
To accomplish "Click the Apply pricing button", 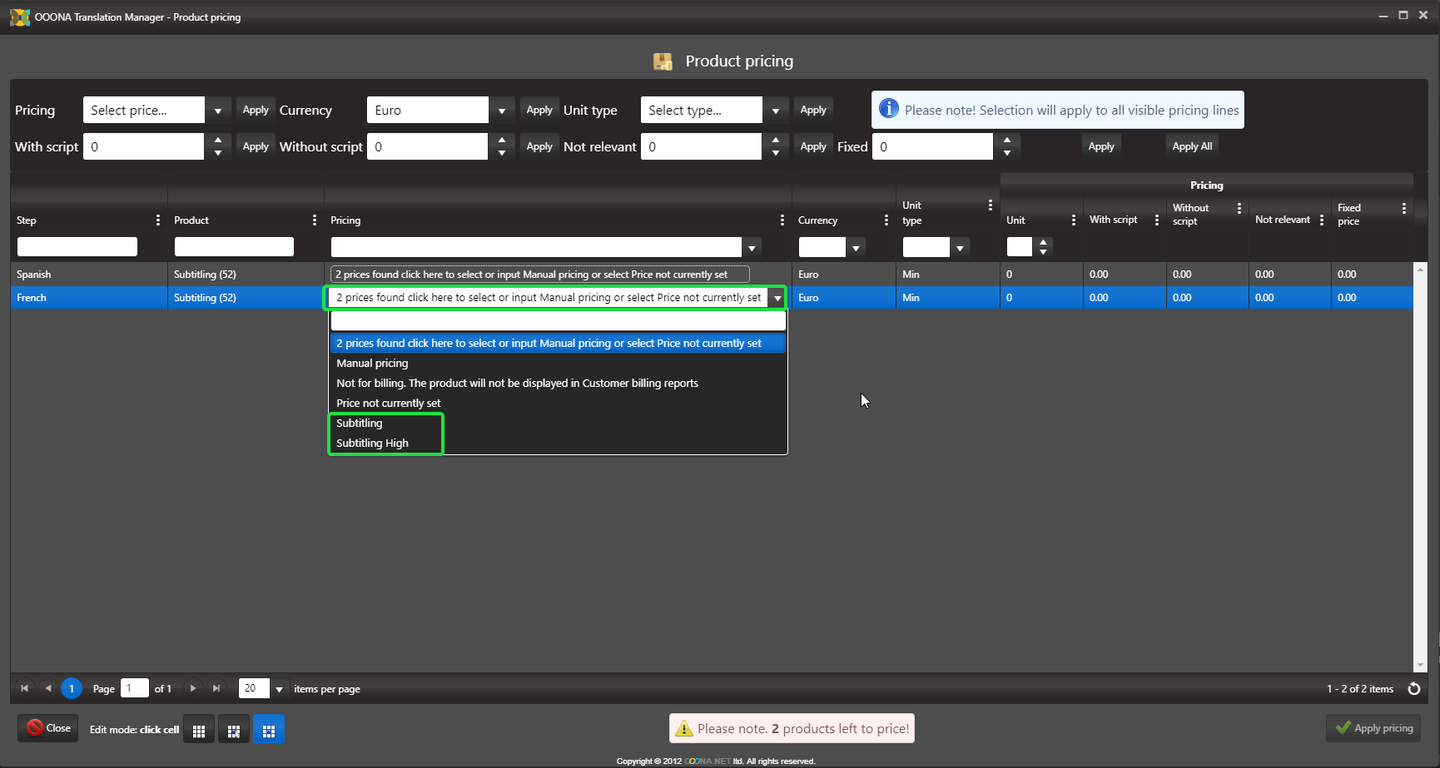I will tap(1373, 728).
